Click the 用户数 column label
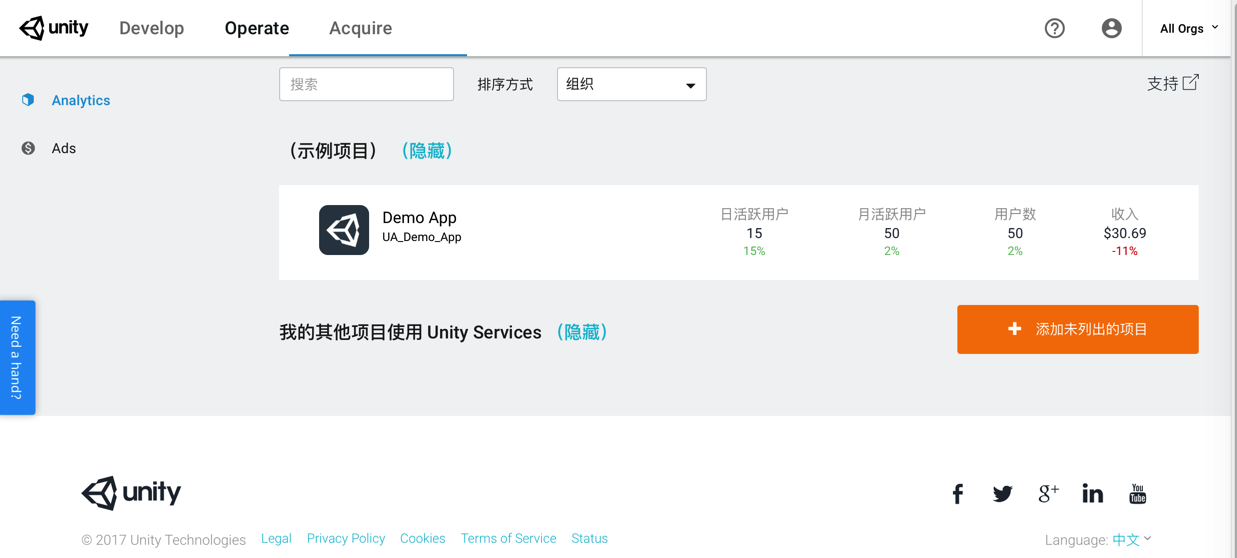Screen dimensions: 1237x558 coord(1015,214)
